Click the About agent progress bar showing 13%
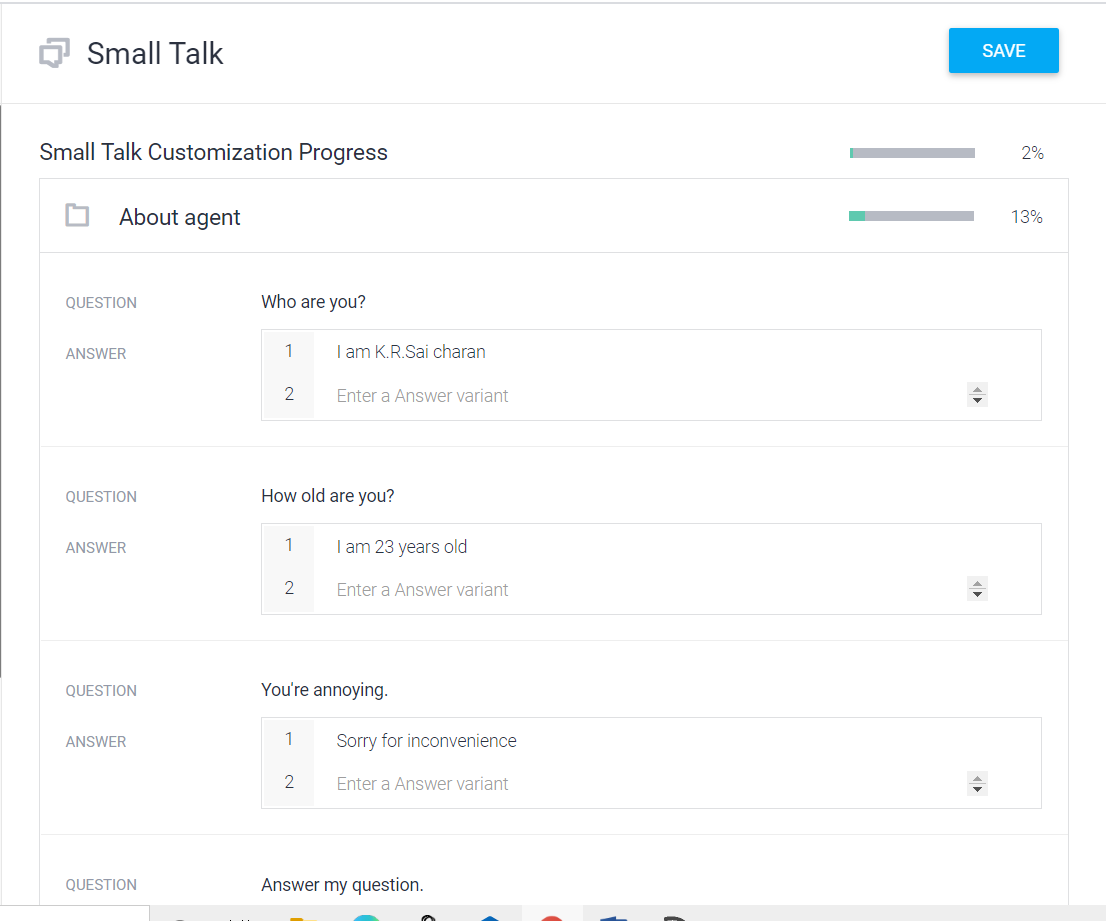Screen dimensions: 1106x921 tap(911, 215)
